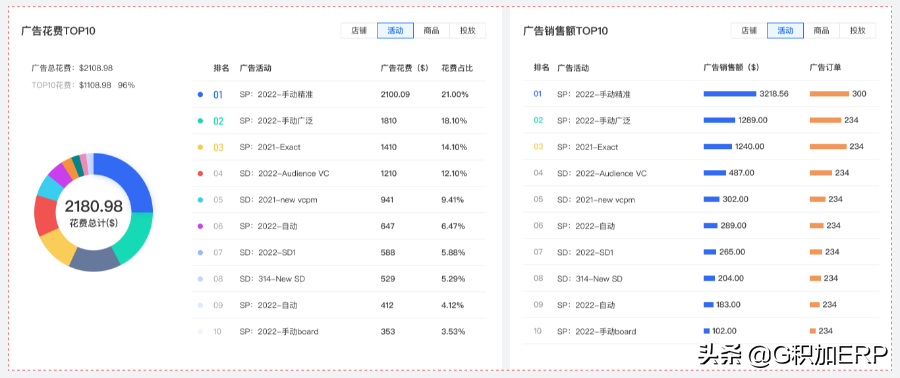The image size is (900, 378).
Task: Click the red legend dot beside rank 04
Action: 200,173
